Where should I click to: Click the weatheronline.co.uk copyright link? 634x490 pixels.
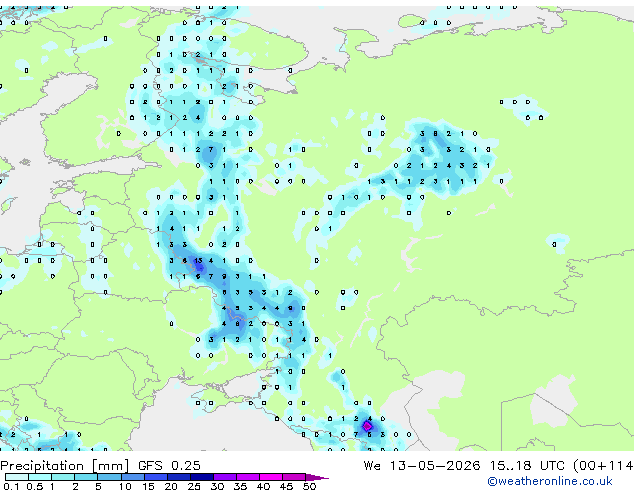550,481
